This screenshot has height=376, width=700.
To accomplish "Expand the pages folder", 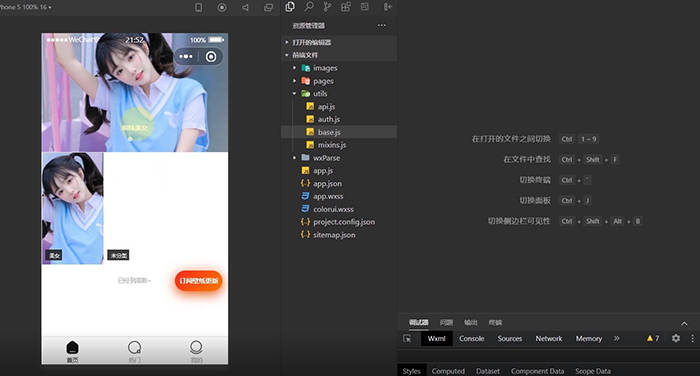I will (339, 81).
